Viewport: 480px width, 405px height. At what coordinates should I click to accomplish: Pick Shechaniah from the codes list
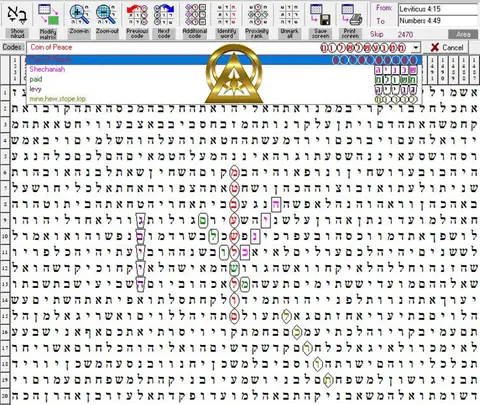224,69
